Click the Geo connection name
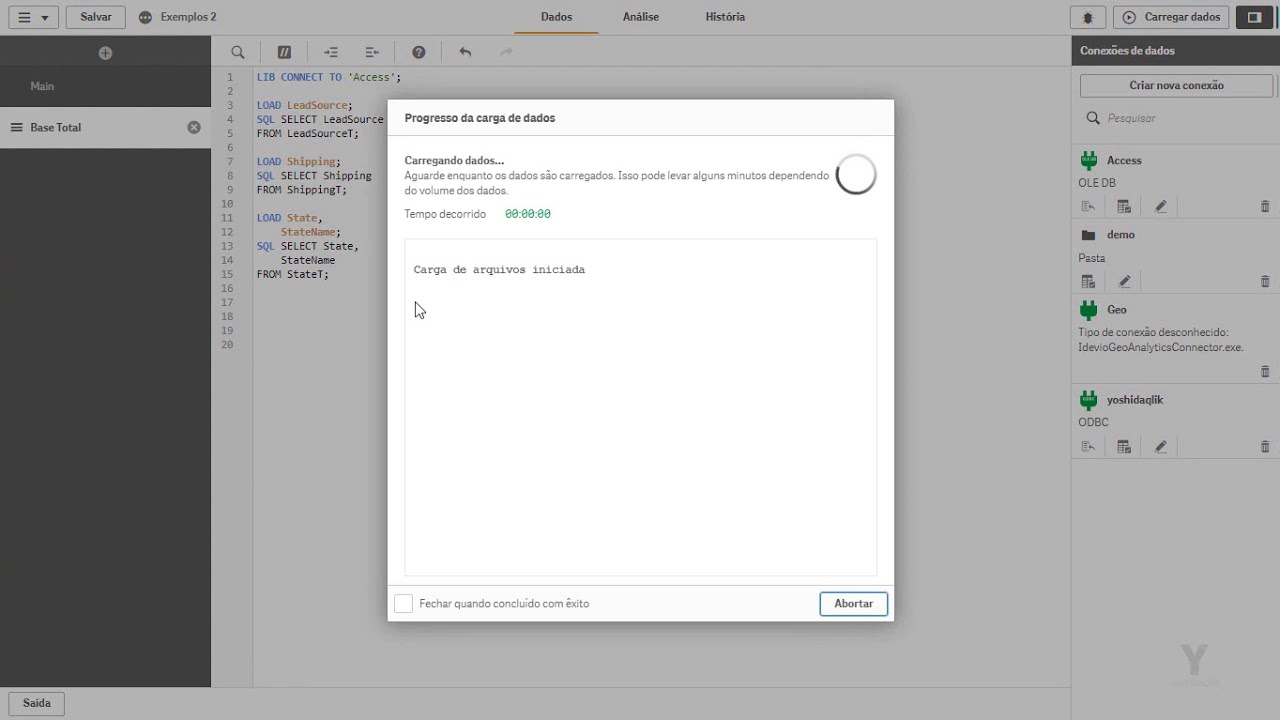Screen dimensions: 1280x720 [x=1117, y=310]
